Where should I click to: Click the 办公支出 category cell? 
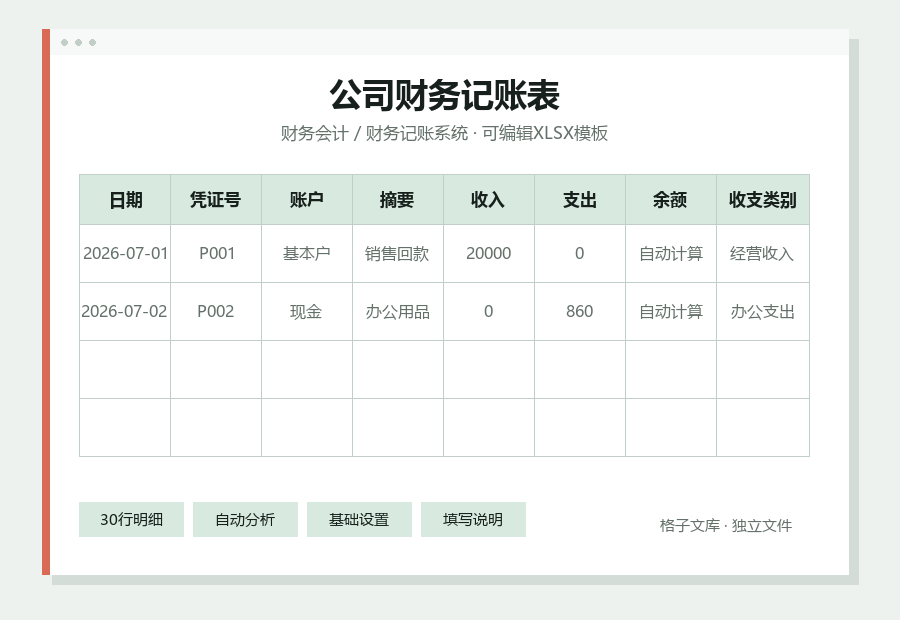[763, 312]
